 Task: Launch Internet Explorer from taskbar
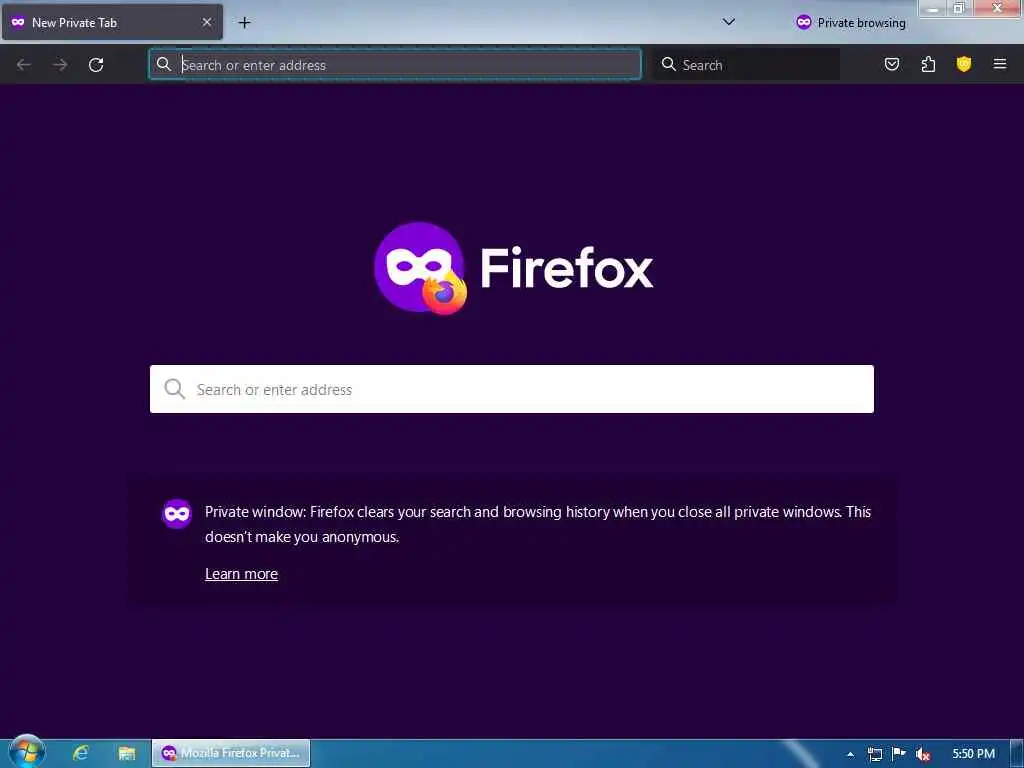click(80, 753)
